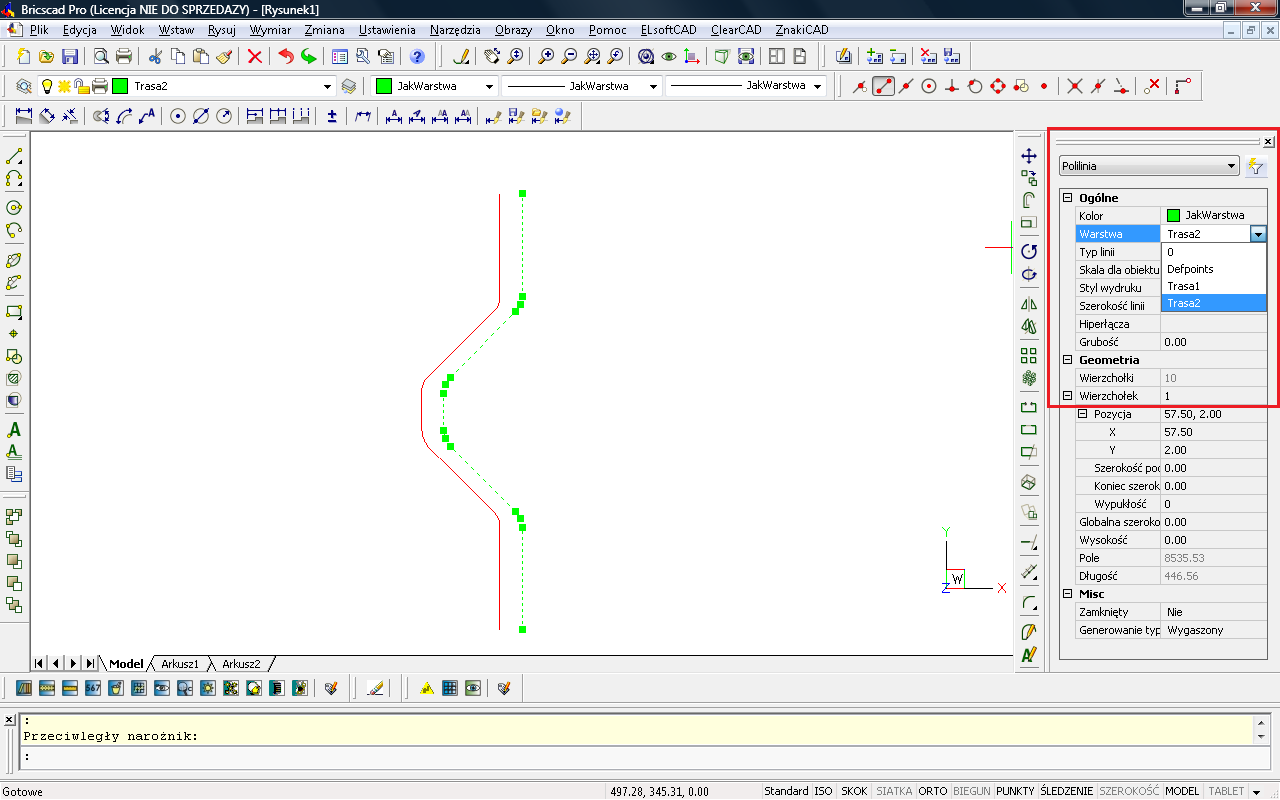Viewport: 1280px width, 800px height.
Task: Collapse the Geometria section
Action: pyautogui.click(x=1067, y=360)
